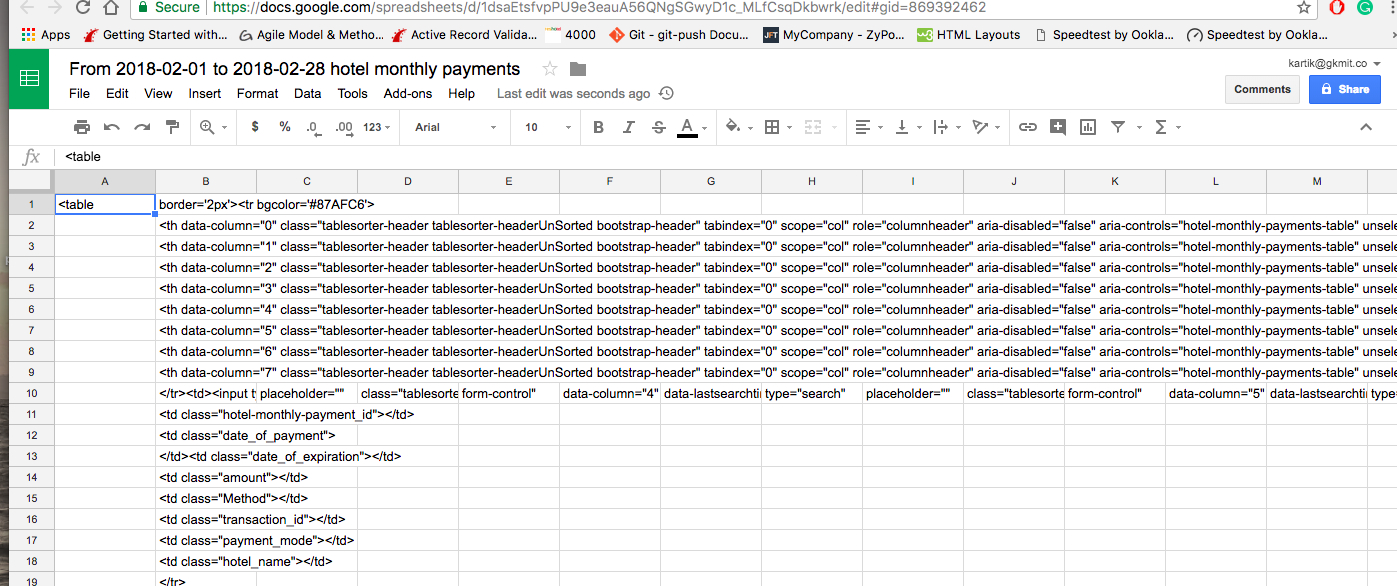Click the Format as percent icon

click(x=283, y=127)
